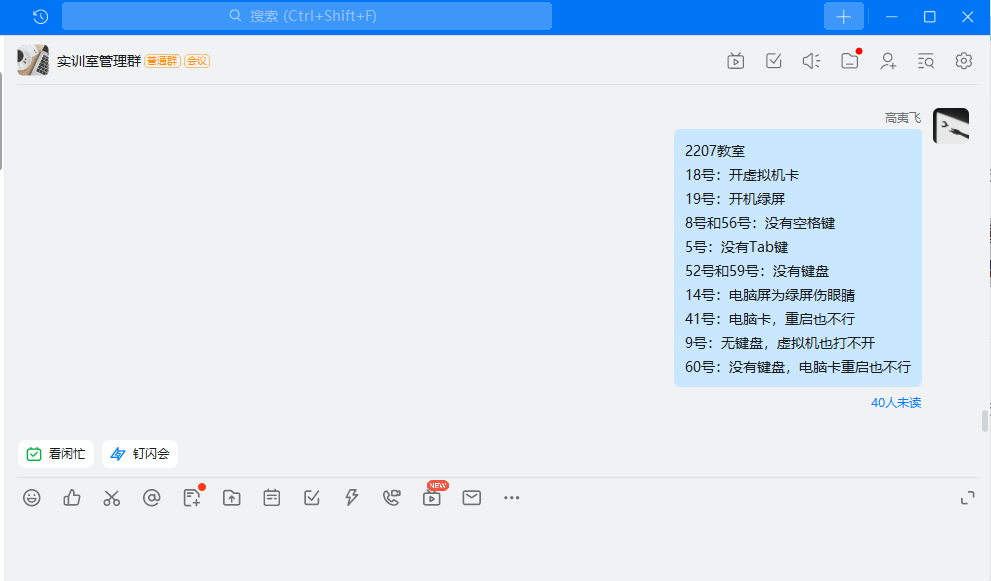991x581 pixels.
Task: Open the envelope mail icon
Action: pyautogui.click(x=472, y=497)
